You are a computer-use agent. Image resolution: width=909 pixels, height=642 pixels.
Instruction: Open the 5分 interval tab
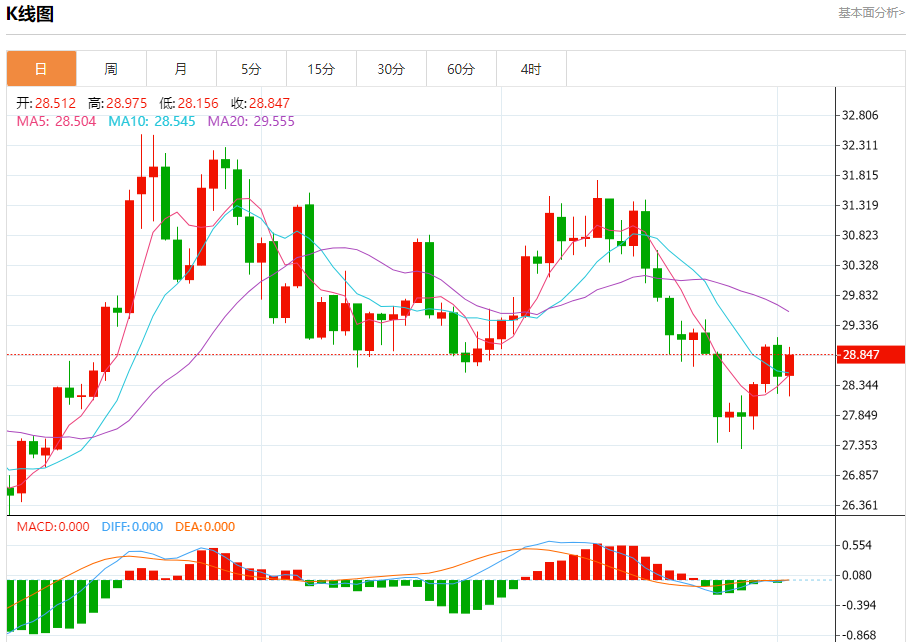click(252, 69)
